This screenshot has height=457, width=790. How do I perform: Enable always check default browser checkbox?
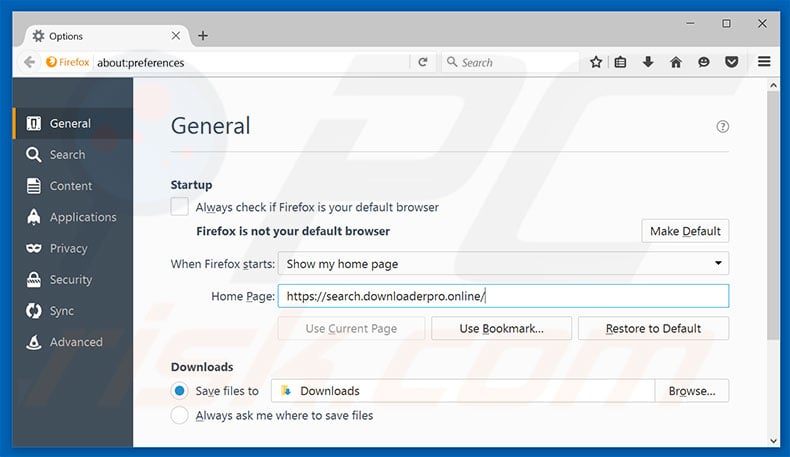pyautogui.click(x=179, y=207)
